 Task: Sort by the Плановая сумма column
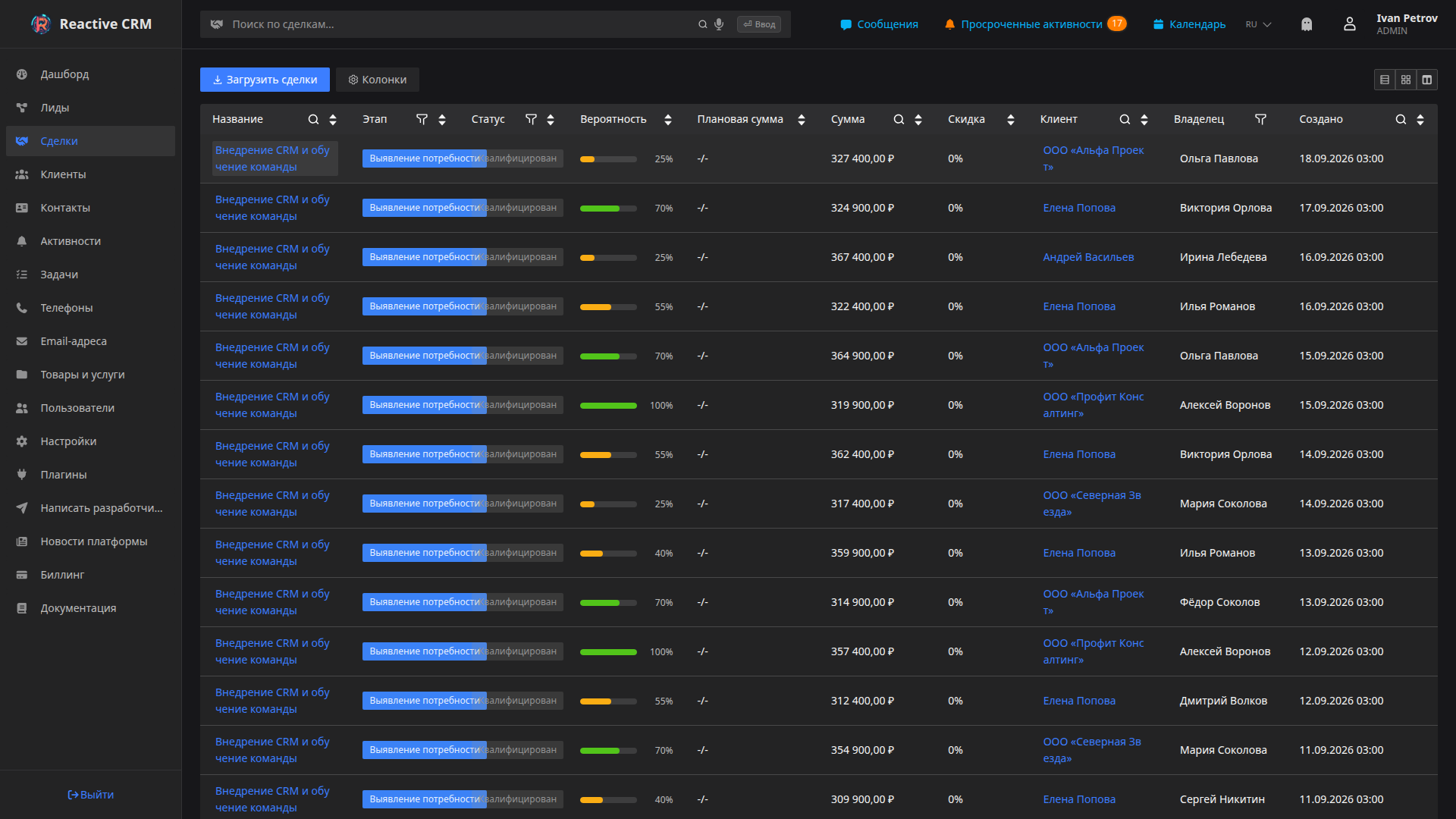click(x=802, y=120)
